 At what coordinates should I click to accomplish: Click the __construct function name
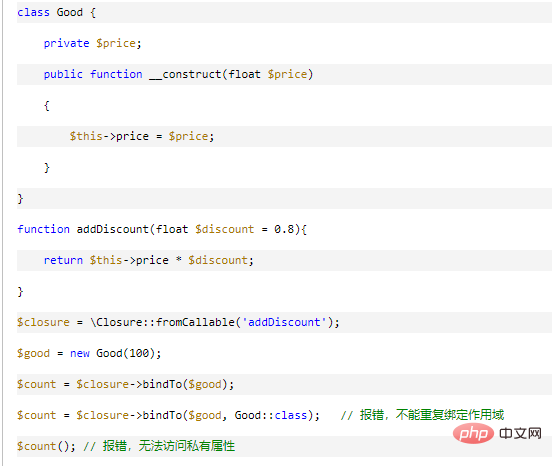[x=185, y=74]
